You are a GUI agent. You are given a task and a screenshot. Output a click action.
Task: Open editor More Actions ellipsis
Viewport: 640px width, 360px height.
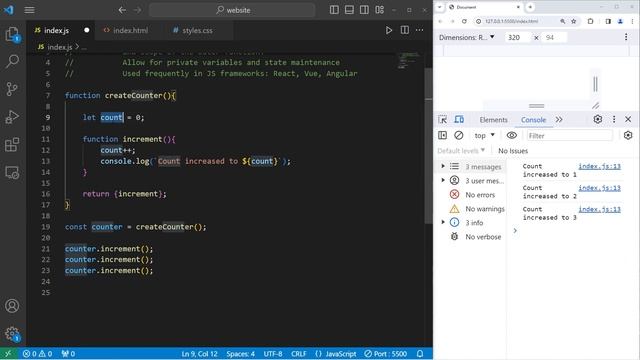420,30
